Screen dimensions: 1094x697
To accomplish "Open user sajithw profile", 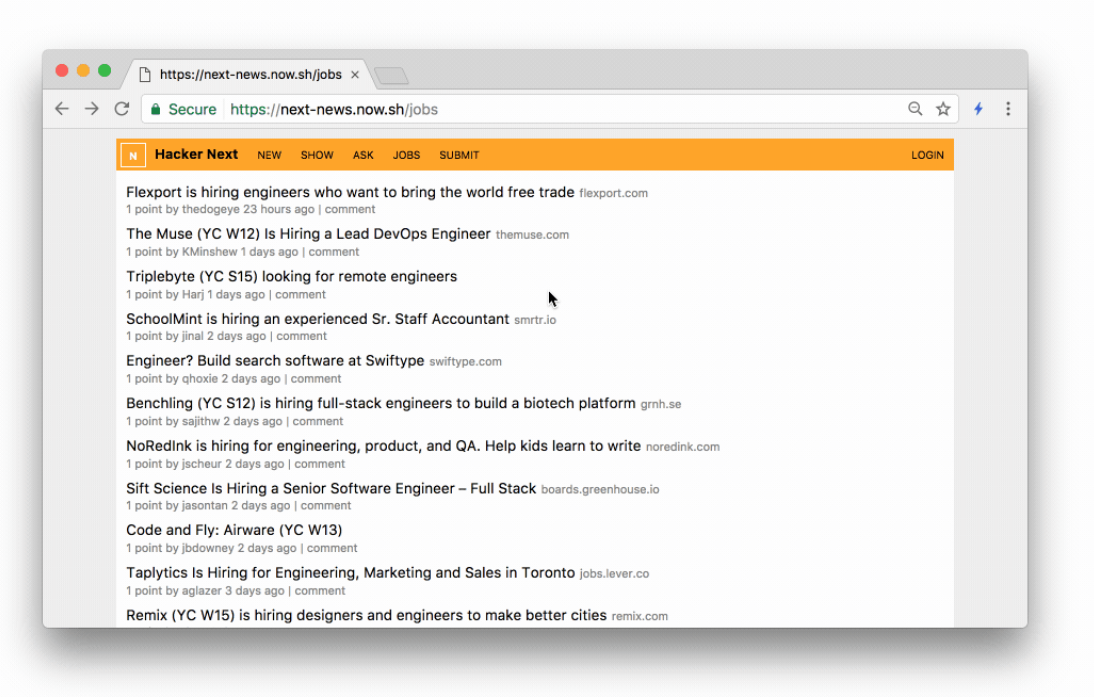I will 201,421.
